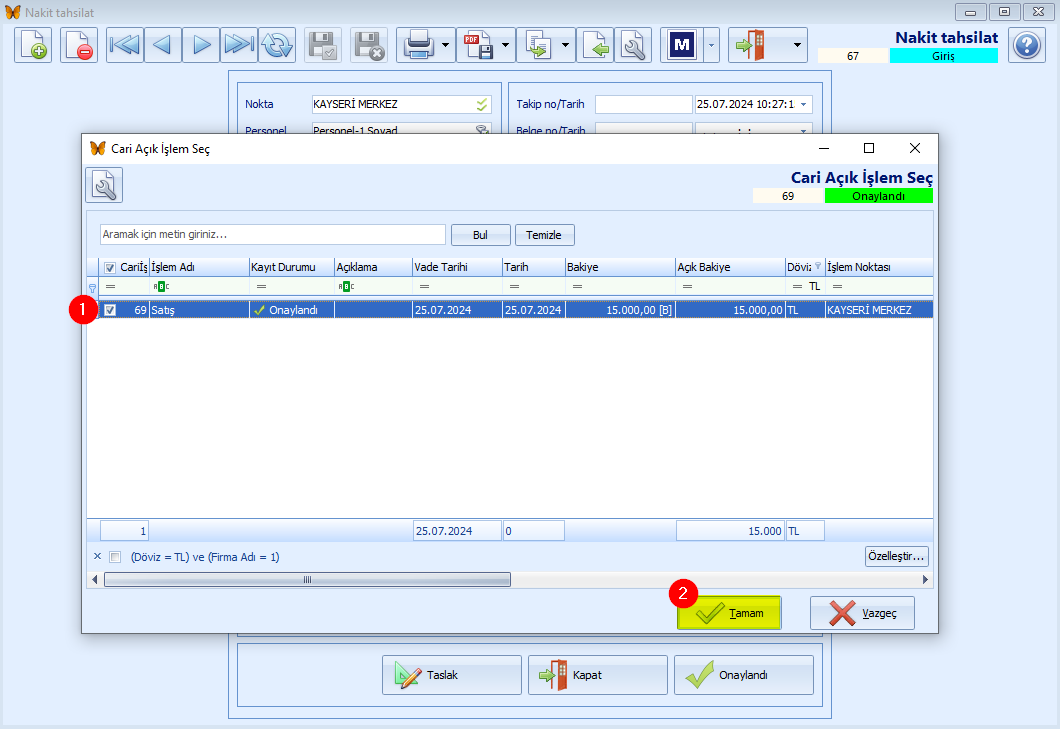Click the search text field in dialog
This screenshot has width=1060, height=729.
point(272,235)
